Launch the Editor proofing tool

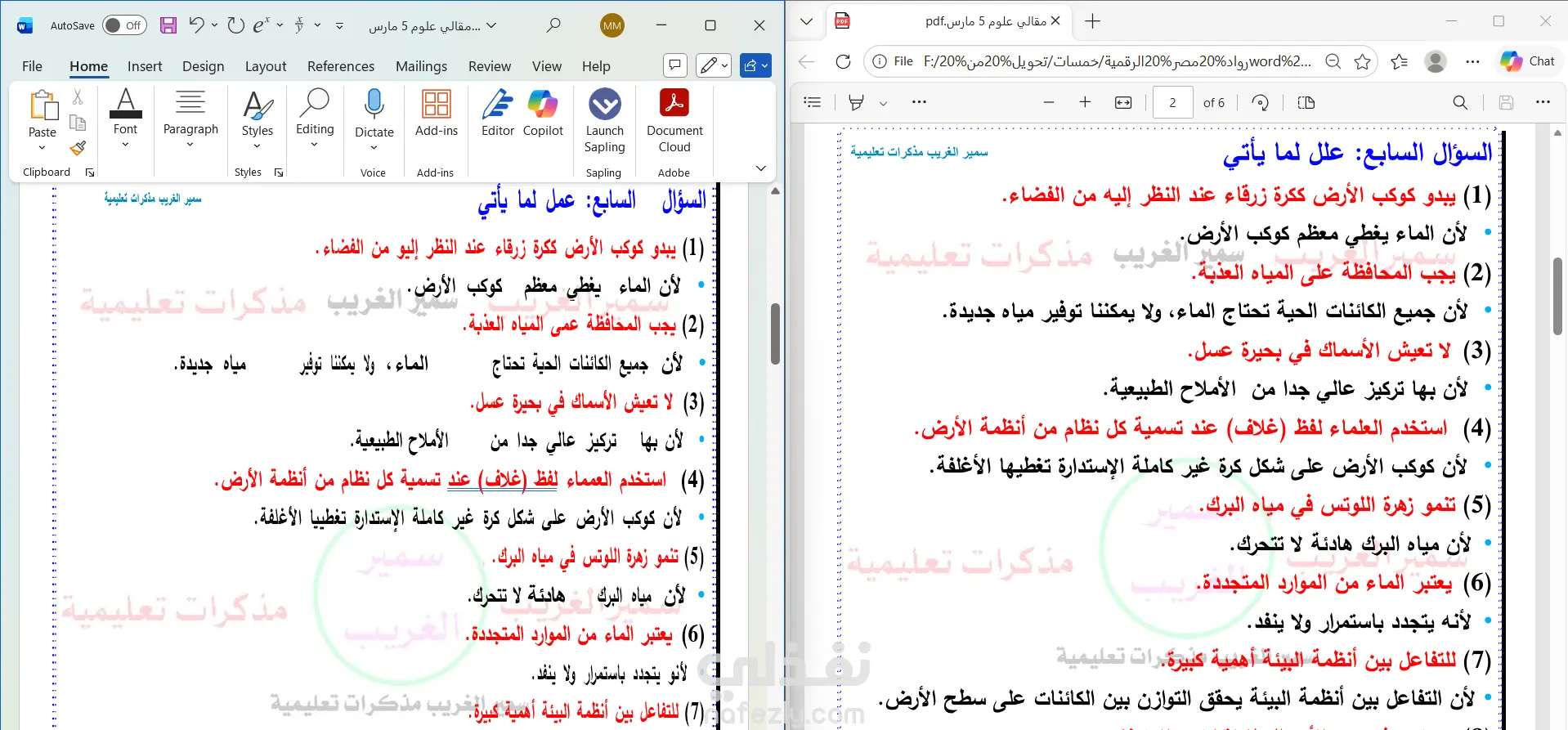click(x=498, y=113)
